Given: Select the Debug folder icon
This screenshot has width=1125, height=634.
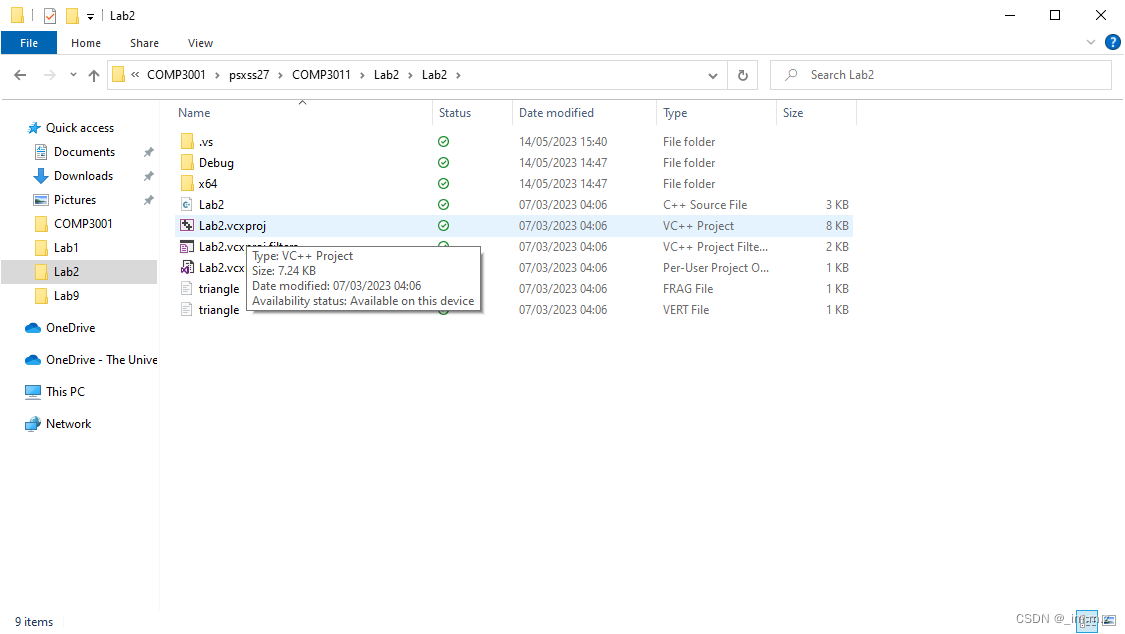Looking at the screenshot, I should coord(187,163).
